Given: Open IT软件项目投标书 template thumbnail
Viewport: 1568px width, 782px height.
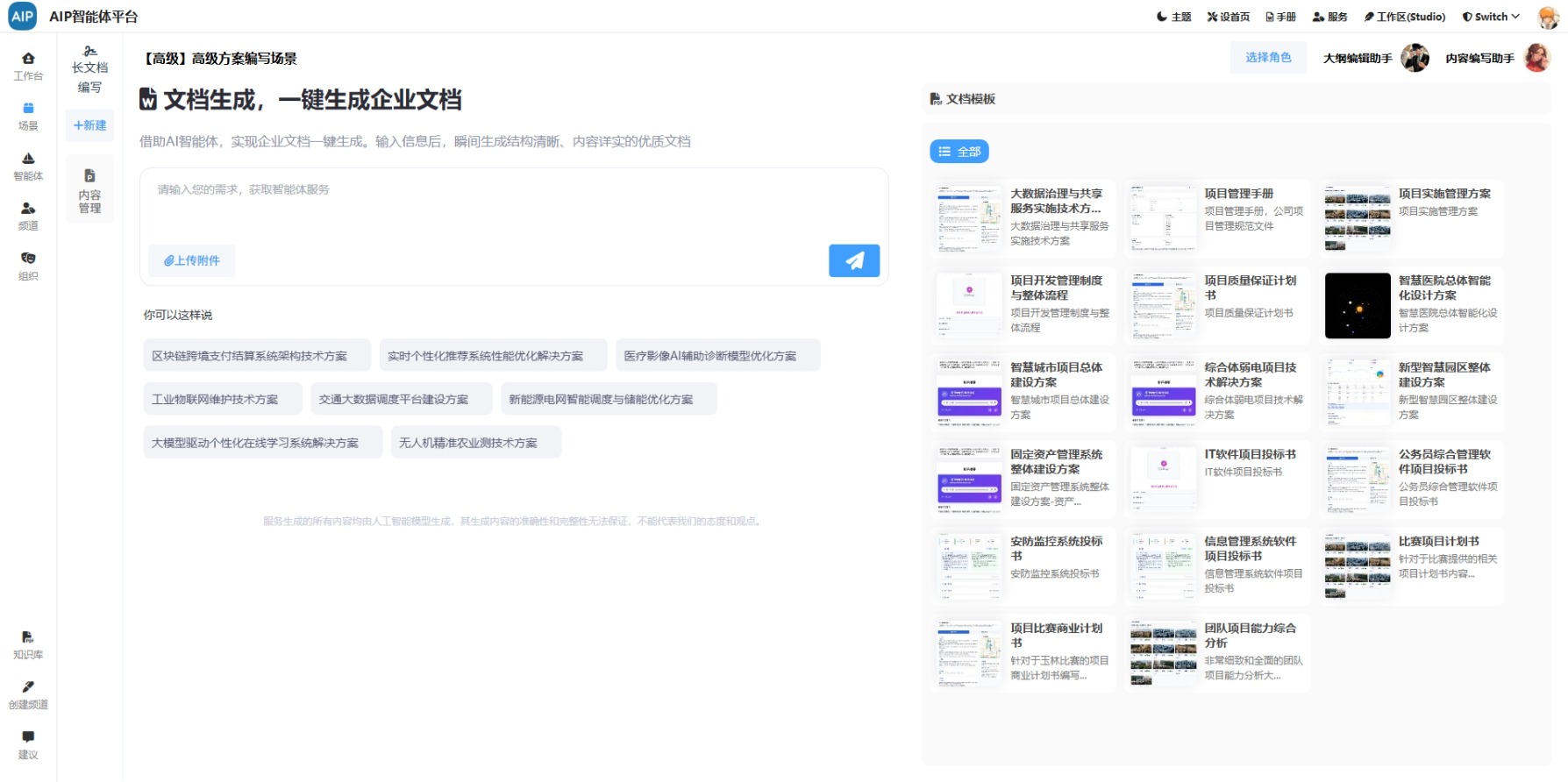Looking at the screenshot, I should click(1163, 480).
